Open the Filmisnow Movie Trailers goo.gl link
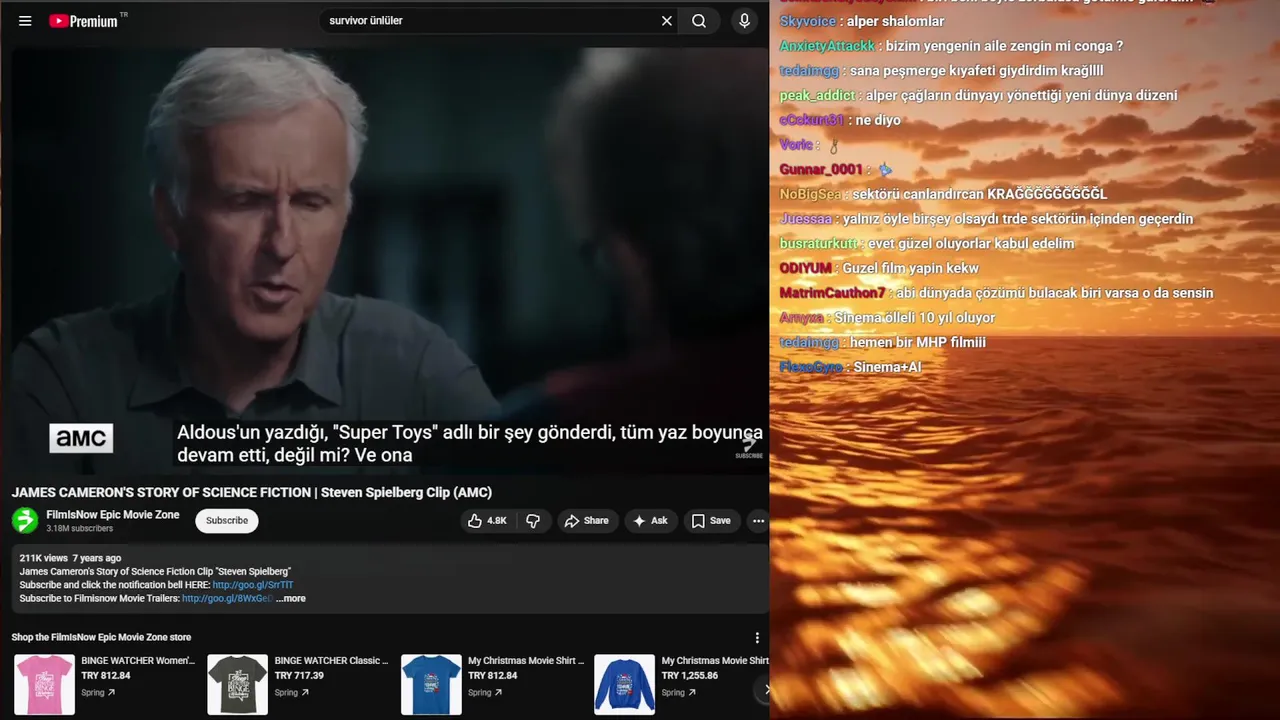This screenshot has width=1280, height=720. [x=227, y=599]
